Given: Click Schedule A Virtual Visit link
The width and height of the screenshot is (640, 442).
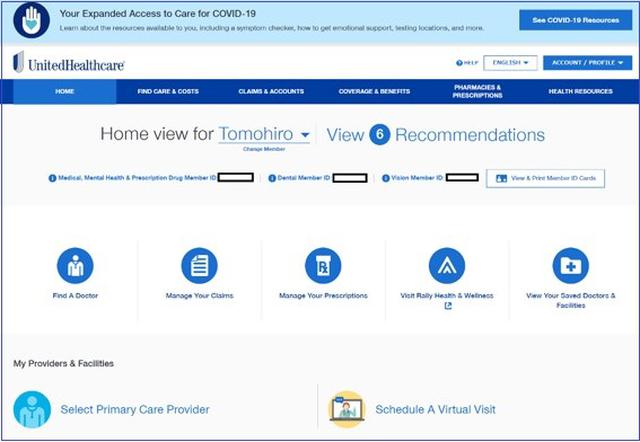Looking at the screenshot, I should pos(435,409).
